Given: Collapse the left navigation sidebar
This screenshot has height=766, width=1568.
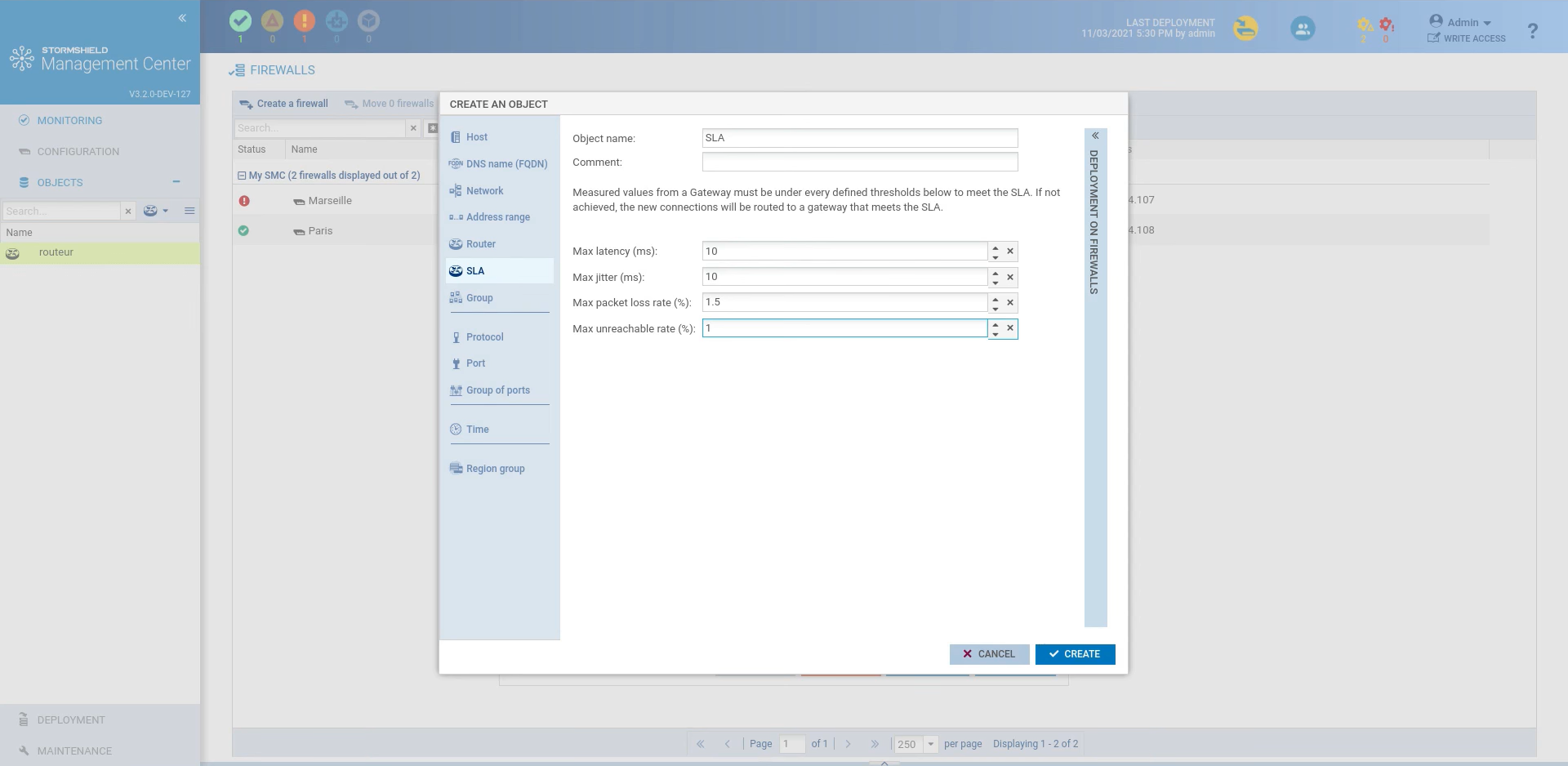Looking at the screenshot, I should (182, 18).
